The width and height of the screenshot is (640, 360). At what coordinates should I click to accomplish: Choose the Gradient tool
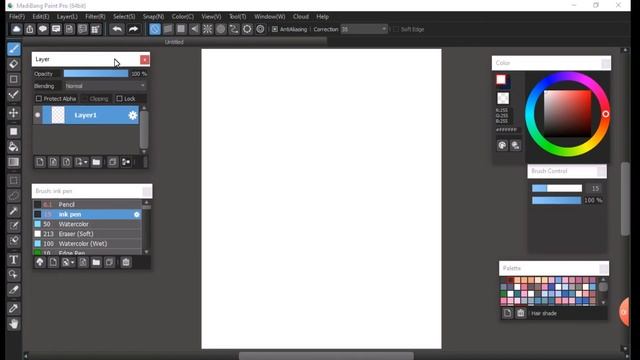13,162
